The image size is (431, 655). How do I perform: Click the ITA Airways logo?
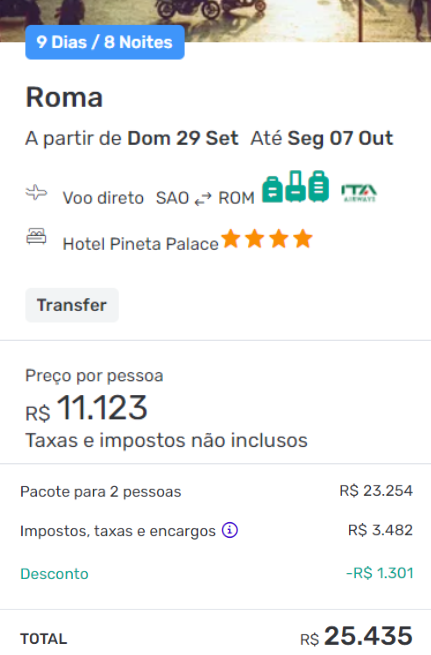pos(359,193)
